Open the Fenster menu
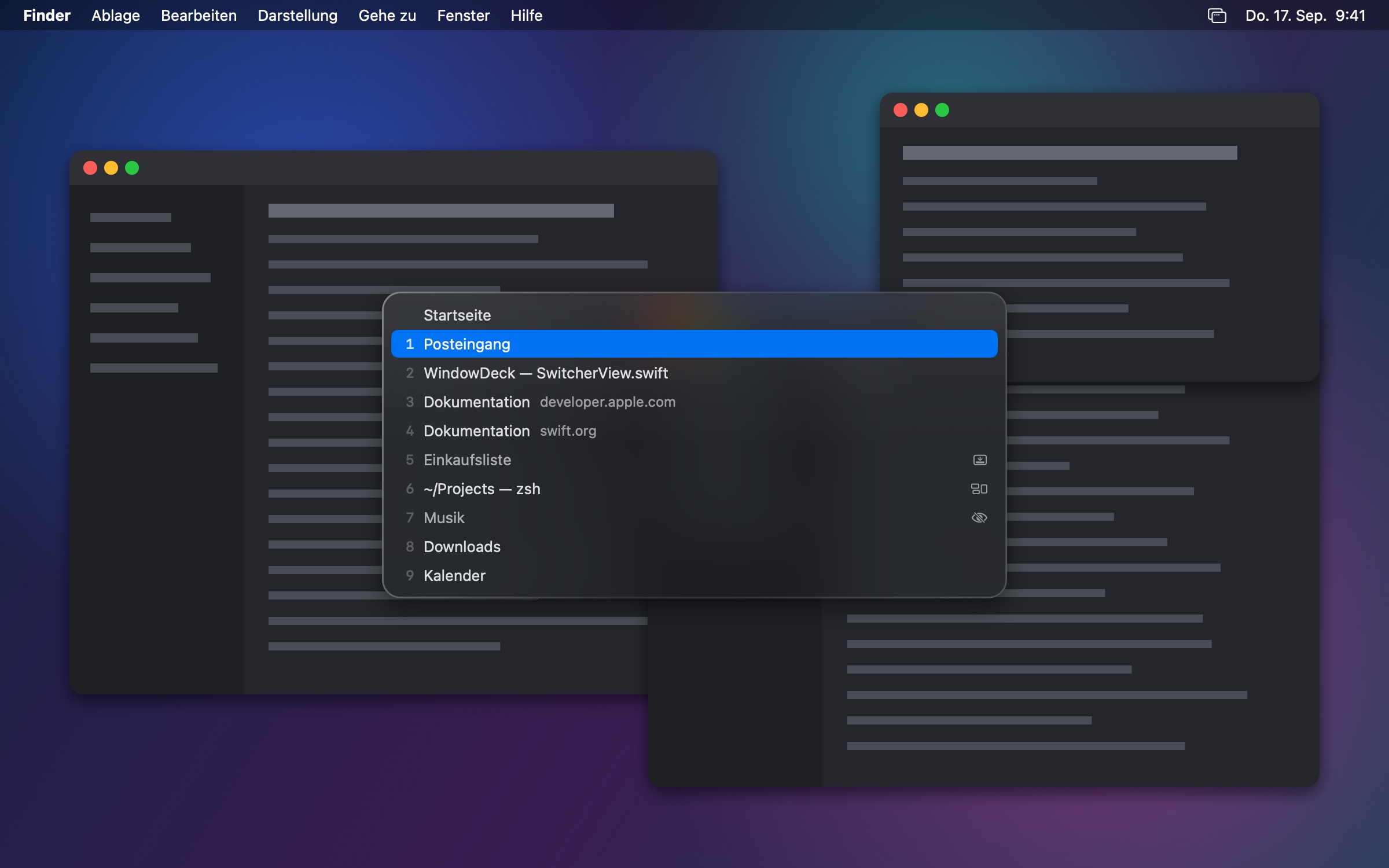The width and height of the screenshot is (1389, 868). click(x=463, y=16)
